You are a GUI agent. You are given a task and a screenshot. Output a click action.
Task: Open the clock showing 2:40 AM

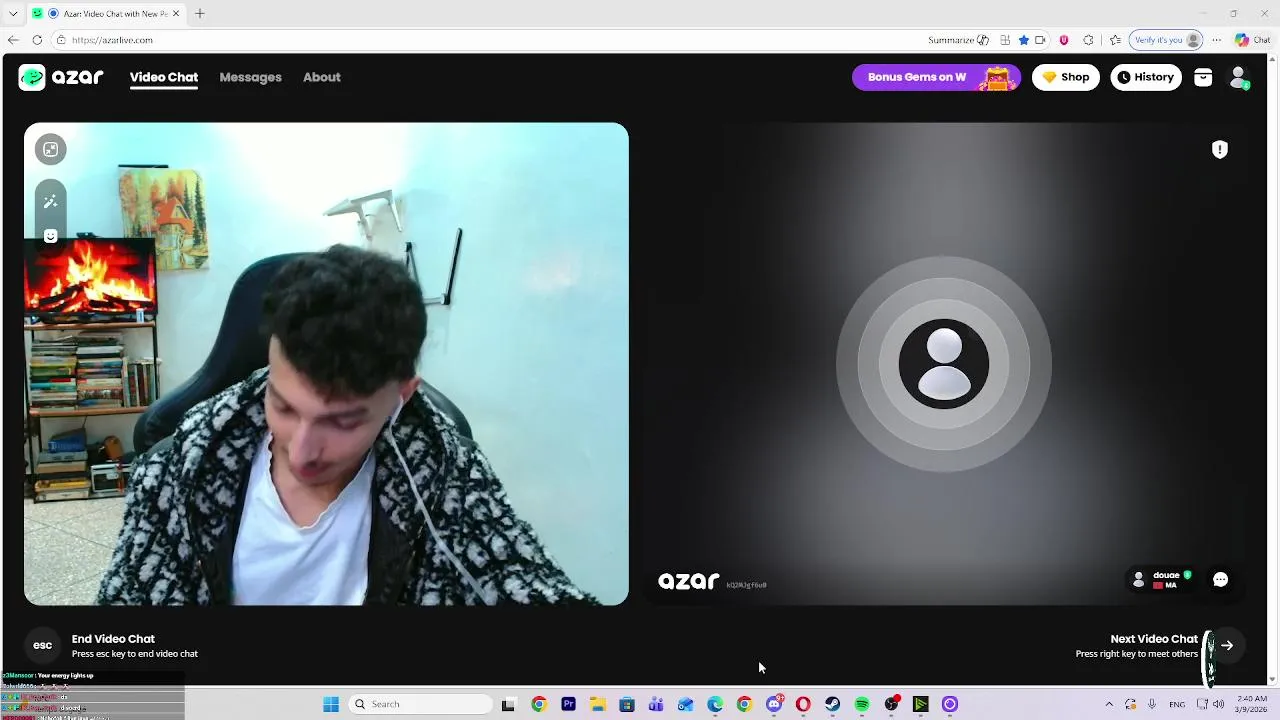[x=1252, y=704]
